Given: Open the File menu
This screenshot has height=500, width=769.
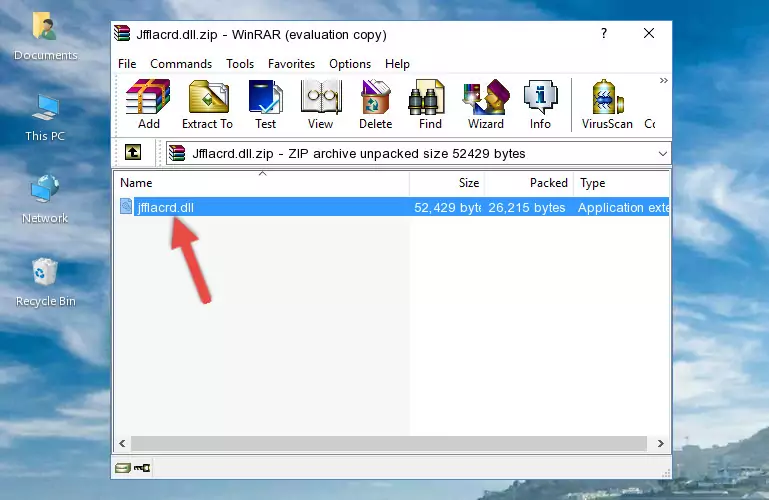Looking at the screenshot, I should [127, 64].
